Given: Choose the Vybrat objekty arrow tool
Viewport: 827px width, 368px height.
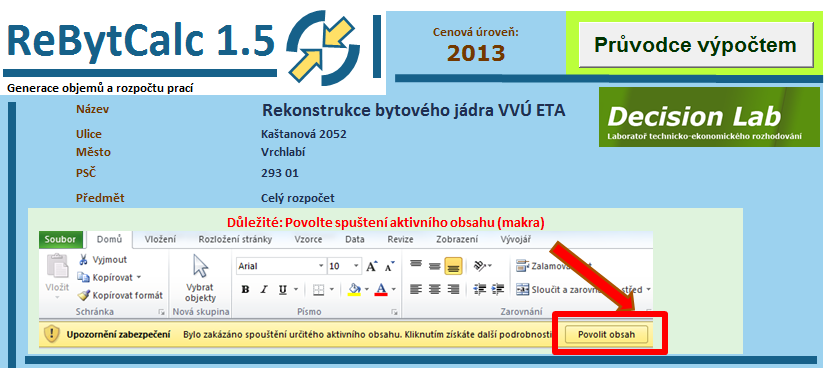Looking at the screenshot, I should [x=200, y=265].
